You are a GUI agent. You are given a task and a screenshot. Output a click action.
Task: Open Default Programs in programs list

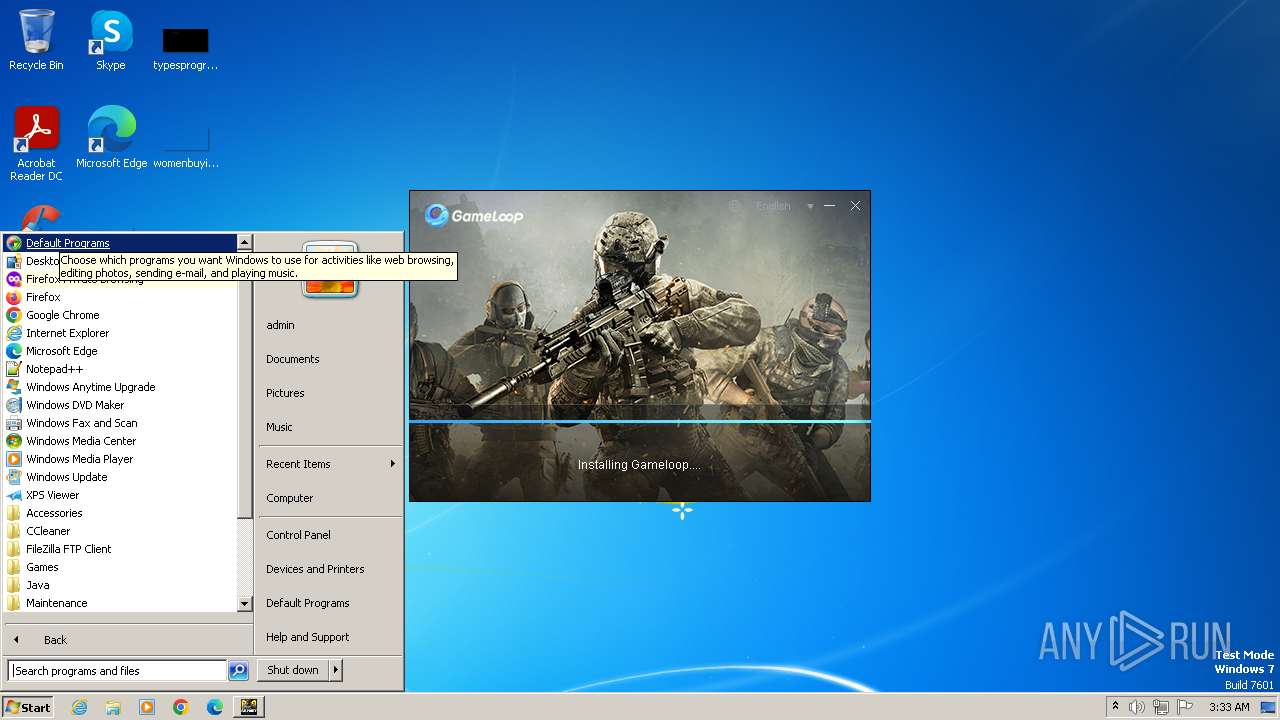tap(122, 243)
